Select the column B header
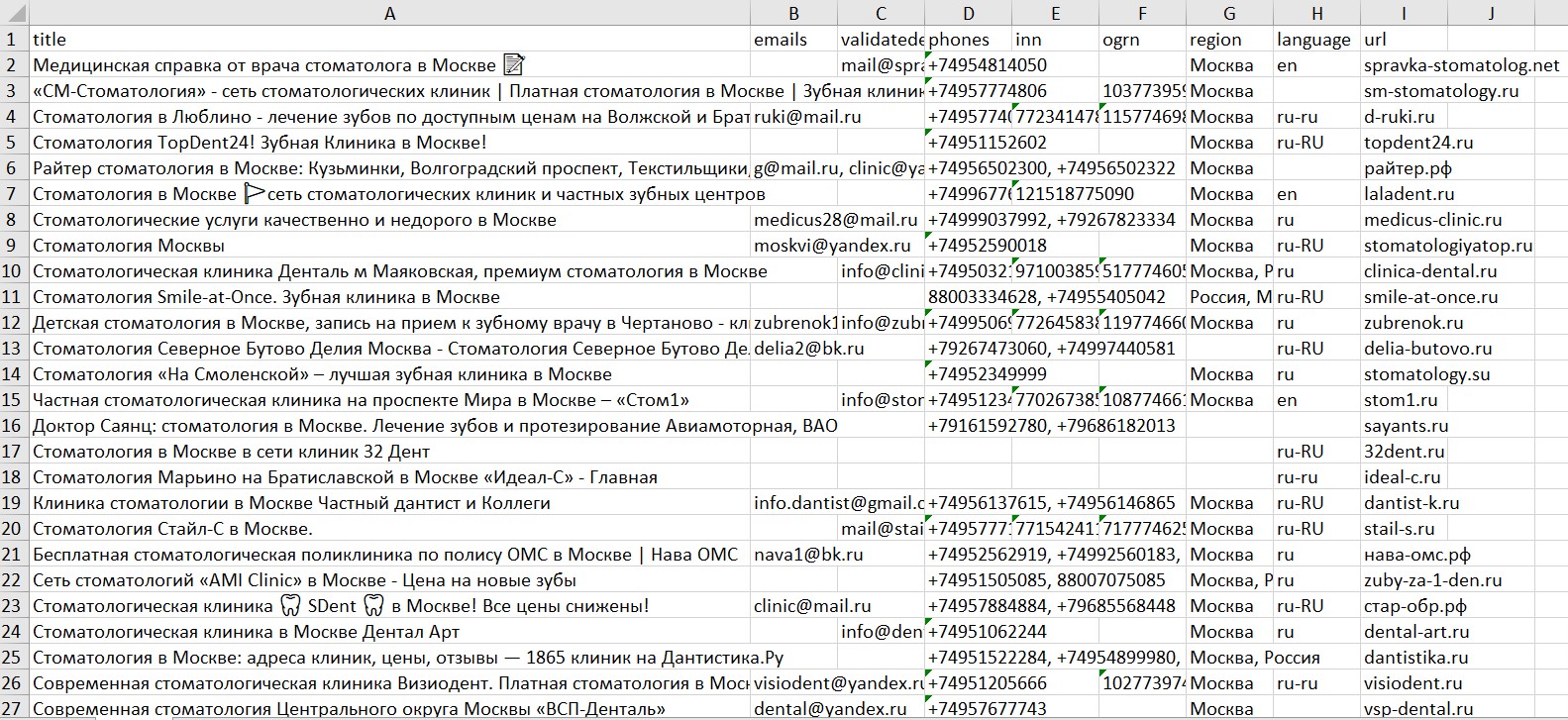Screen dimensions: 1568x720 click(x=793, y=14)
